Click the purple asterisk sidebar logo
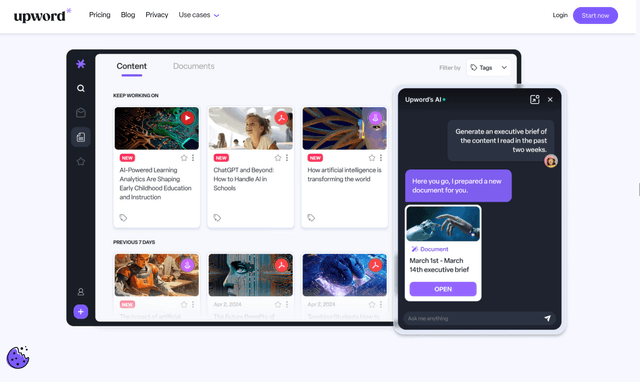 (81, 64)
